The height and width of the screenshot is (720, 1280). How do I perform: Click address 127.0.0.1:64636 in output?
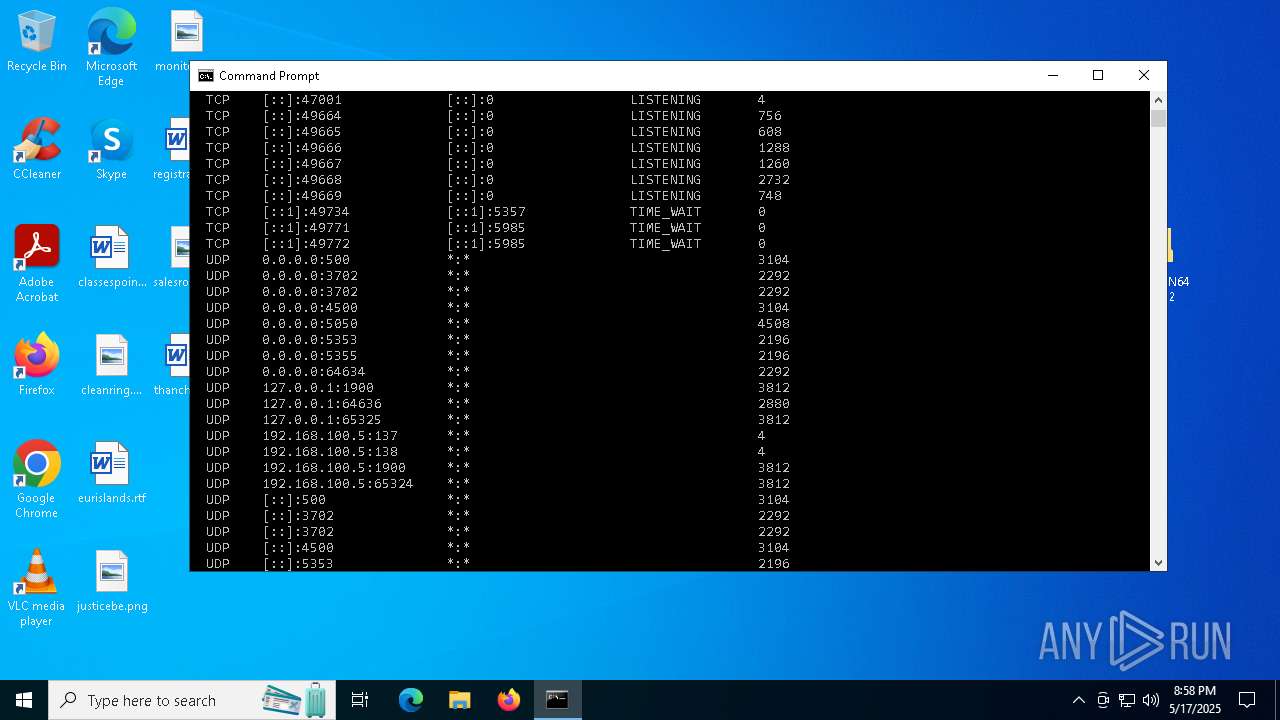point(322,404)
